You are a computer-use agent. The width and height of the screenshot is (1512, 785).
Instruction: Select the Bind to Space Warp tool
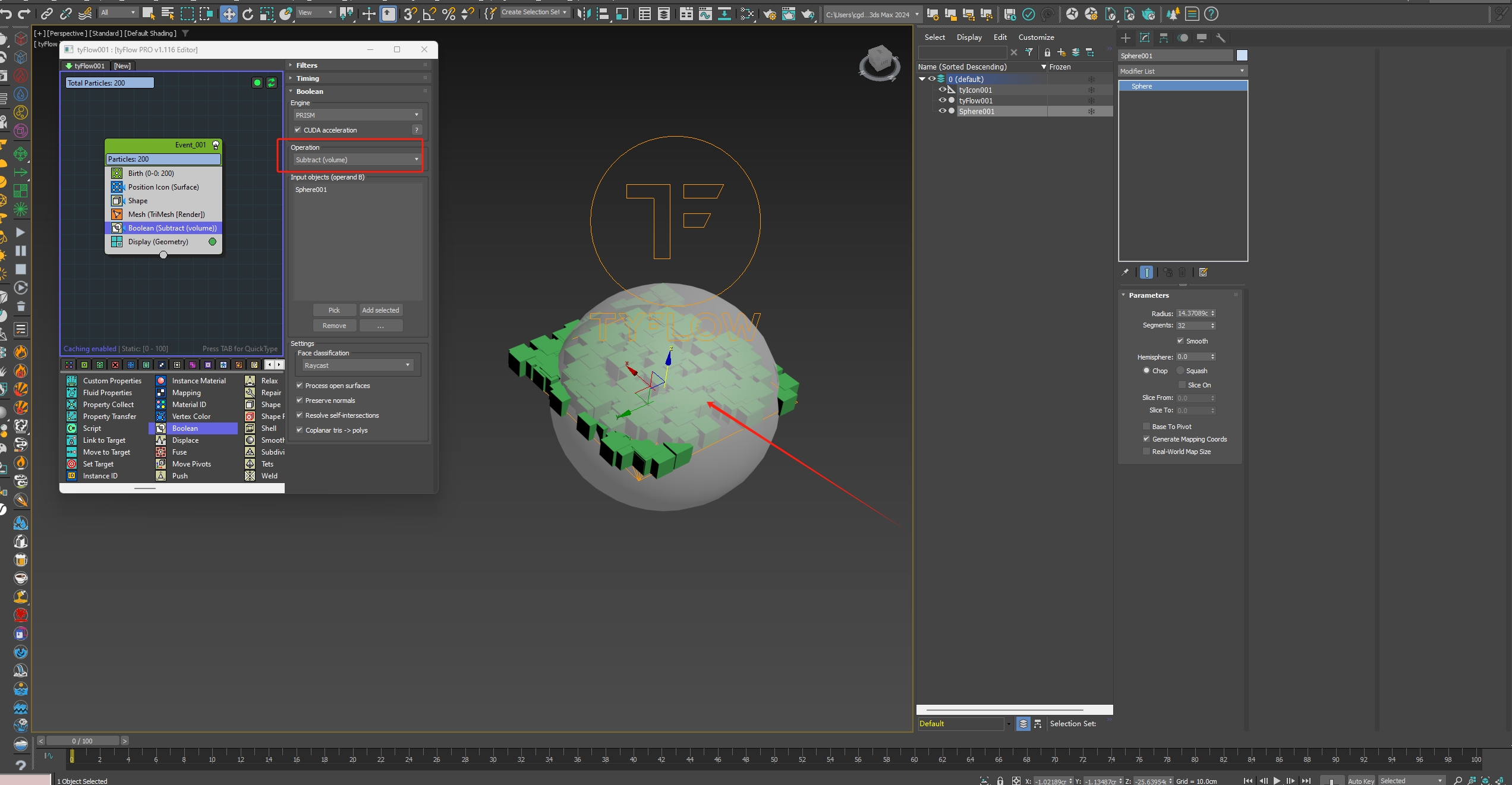pyautogui.click(x=85, y=13)
